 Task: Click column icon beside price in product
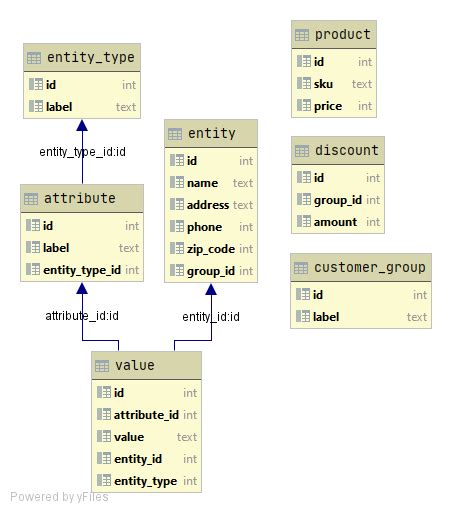pos(304,105)
